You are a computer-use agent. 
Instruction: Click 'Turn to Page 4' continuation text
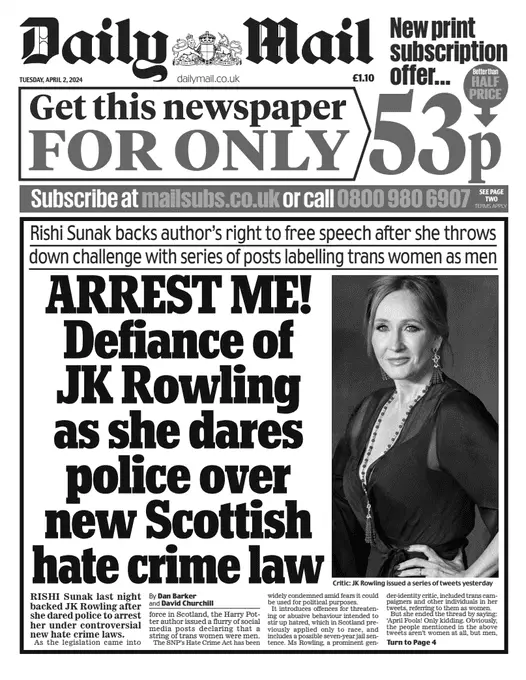(411, 642)
